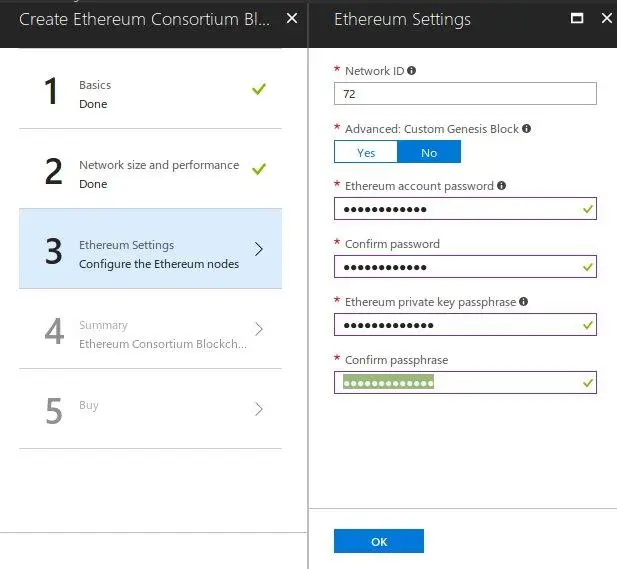Click the Network ID input field
The height and width of the screenshot is (569, 617).
(x=465, y=94)
